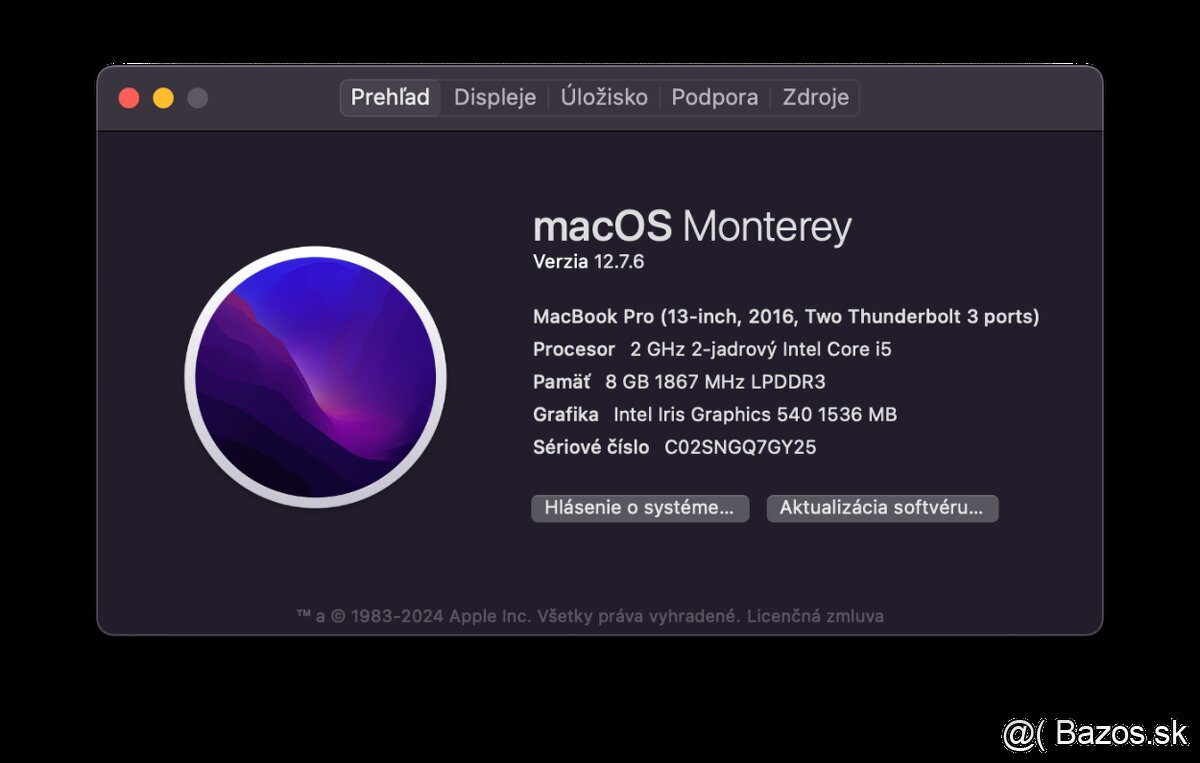This screenshot has height=763, width=1200.
Task: Launch Aktualizácia softtvéru
Action: click(x=882, y=508)
